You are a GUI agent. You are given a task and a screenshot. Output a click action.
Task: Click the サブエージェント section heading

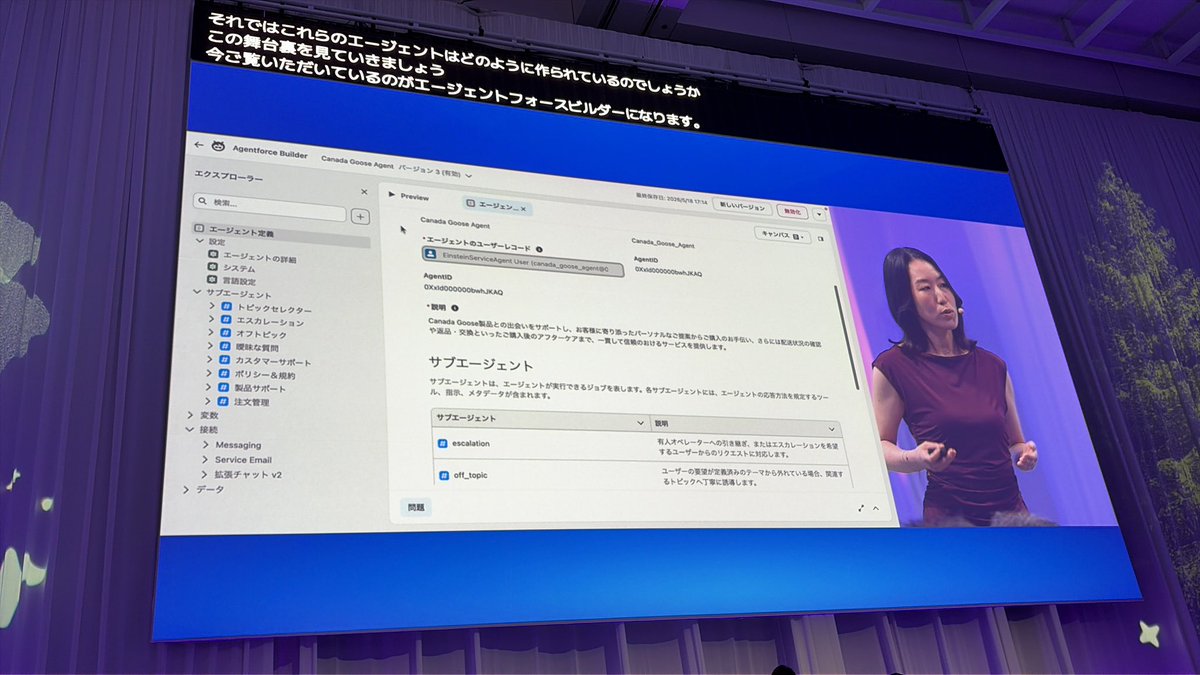click(481, 363)
